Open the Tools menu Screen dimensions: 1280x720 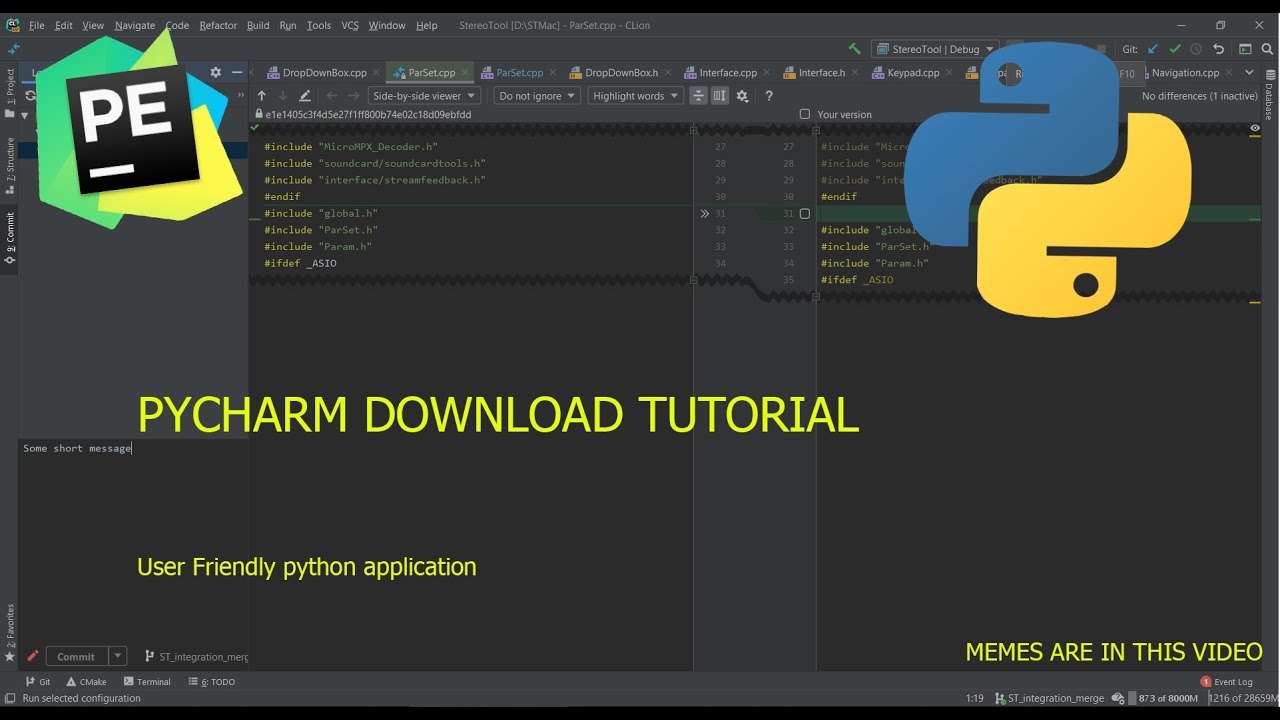point(319,25)
